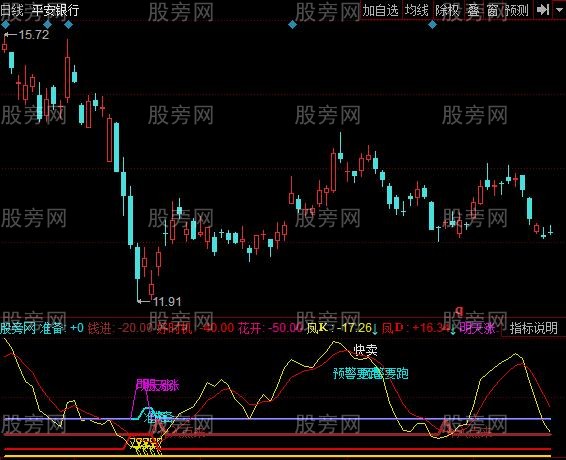566x460 pixels.
Task: Click the cyan 预警要跑 warning label
Action: [x=371, y=373]
